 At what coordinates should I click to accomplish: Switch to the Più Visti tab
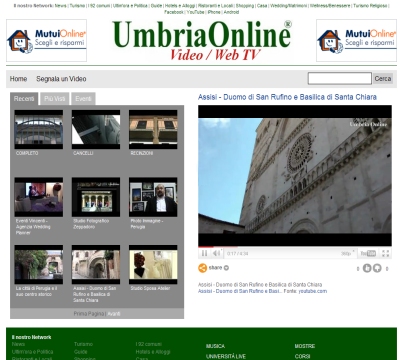tap(55, 99)
